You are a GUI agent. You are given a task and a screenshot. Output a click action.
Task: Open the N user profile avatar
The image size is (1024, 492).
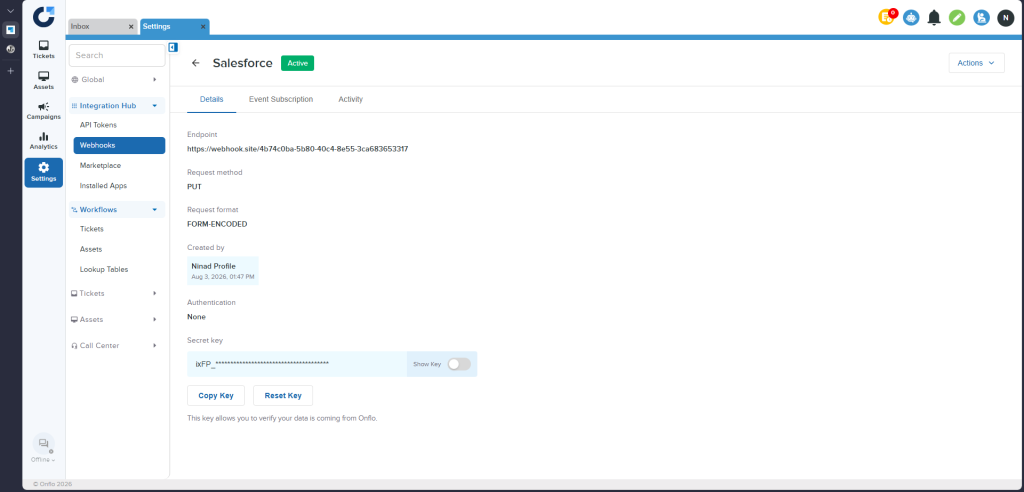click(1006, 18)
